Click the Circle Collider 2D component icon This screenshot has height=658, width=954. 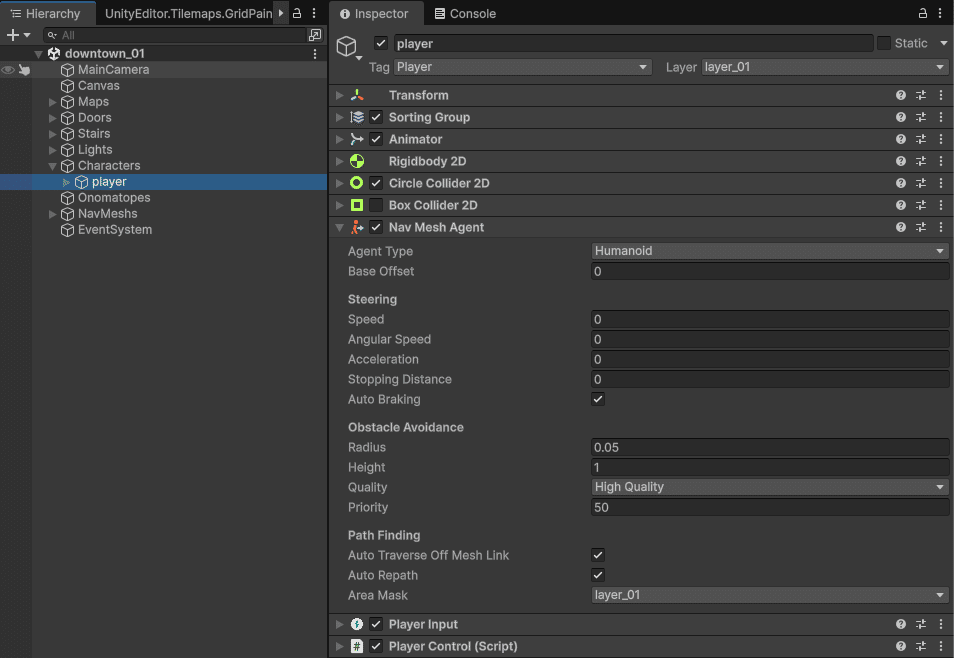coord(356,183)
